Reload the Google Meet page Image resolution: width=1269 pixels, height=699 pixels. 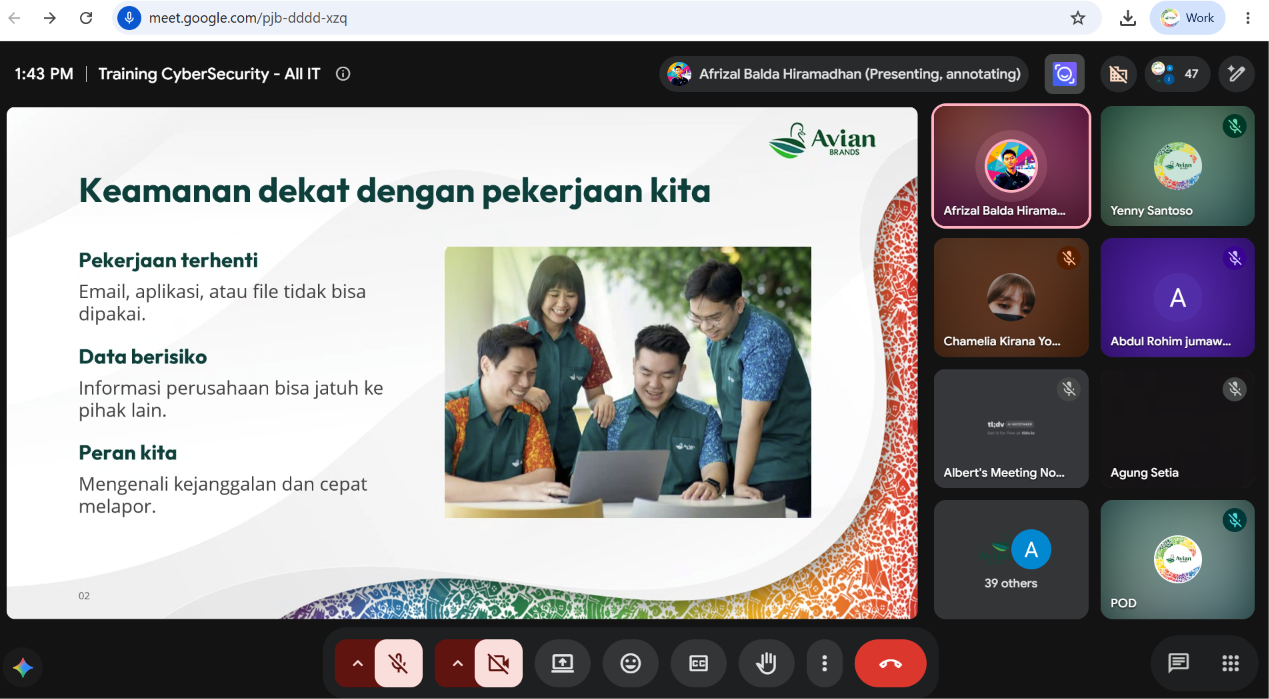(86, 18)
